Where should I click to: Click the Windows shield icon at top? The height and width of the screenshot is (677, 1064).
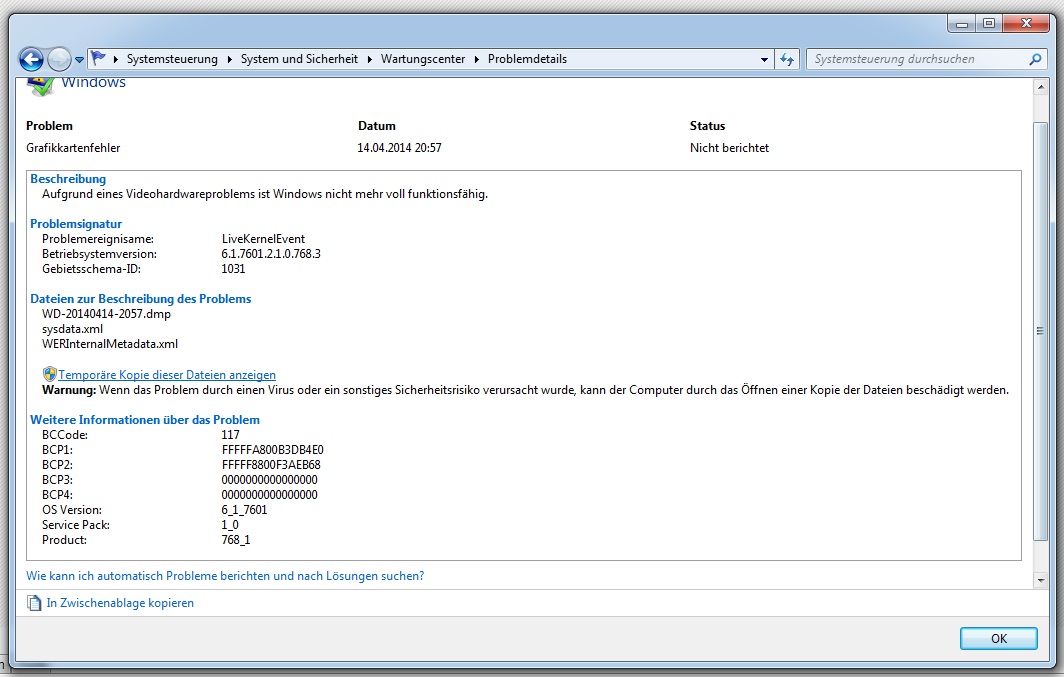click(41, 85)
